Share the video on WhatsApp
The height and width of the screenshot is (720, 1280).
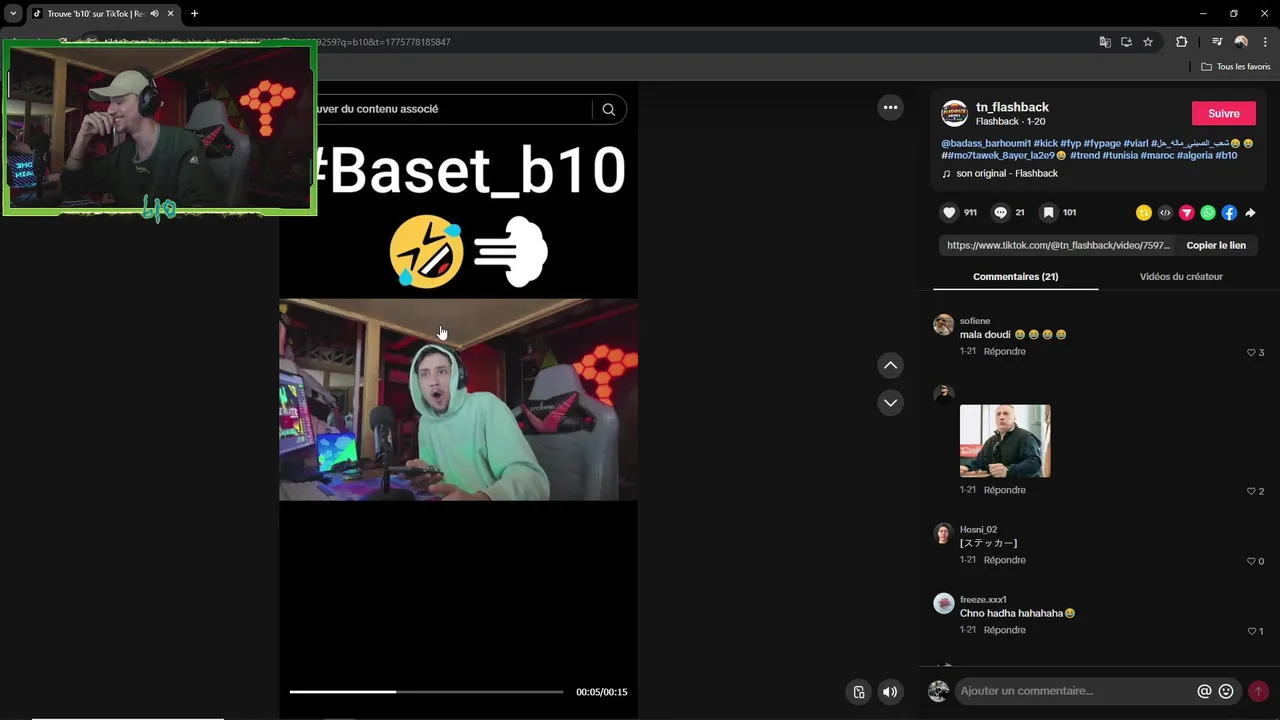click(x=1208, y=213)
